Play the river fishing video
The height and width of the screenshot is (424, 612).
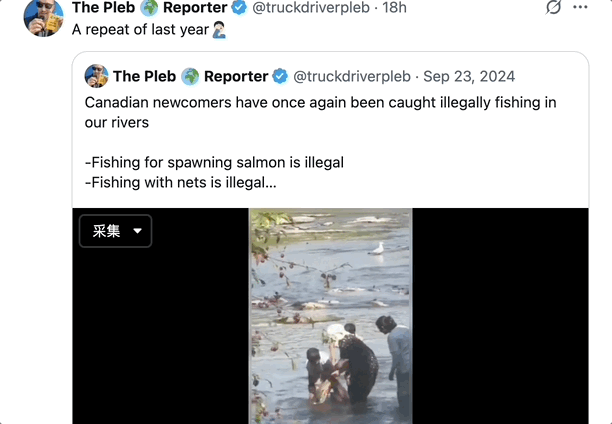click(x=330, y=316)
